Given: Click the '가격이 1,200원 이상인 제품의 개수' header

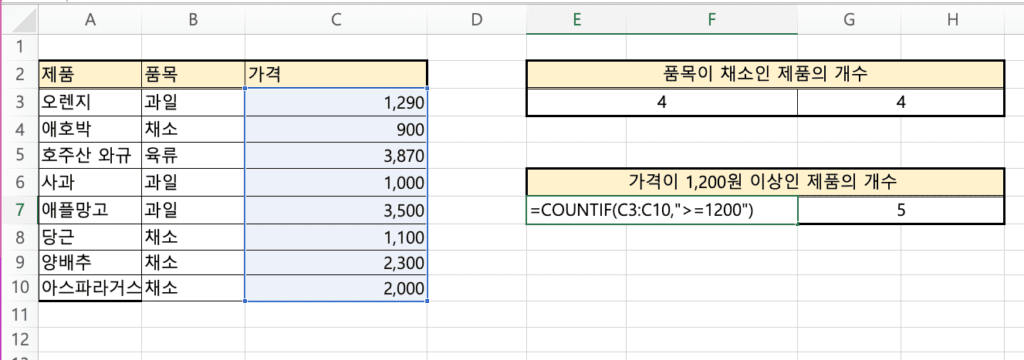Looking at the screenshot, I should 765,183.
